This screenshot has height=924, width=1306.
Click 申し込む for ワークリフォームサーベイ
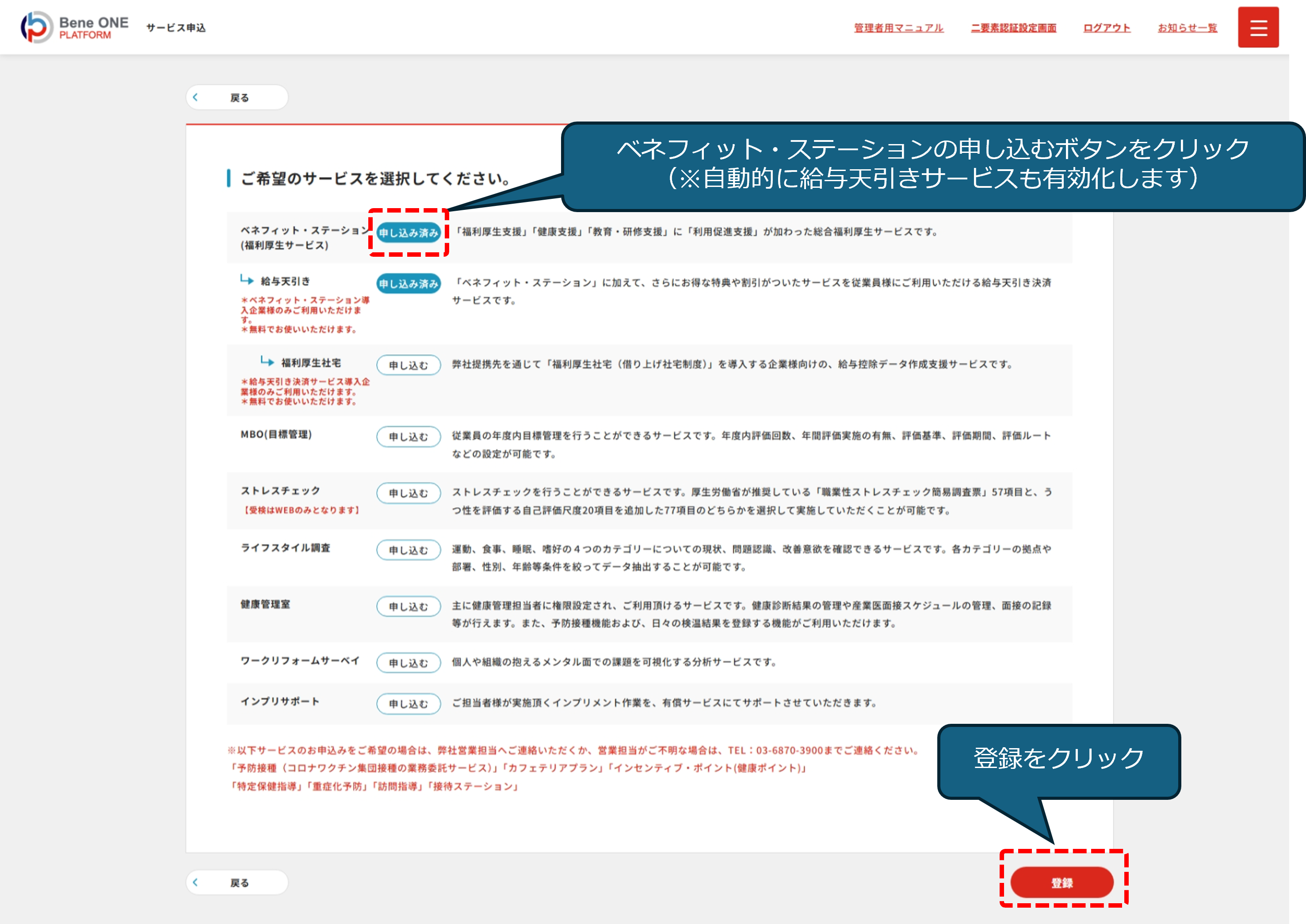click(408, 663)
